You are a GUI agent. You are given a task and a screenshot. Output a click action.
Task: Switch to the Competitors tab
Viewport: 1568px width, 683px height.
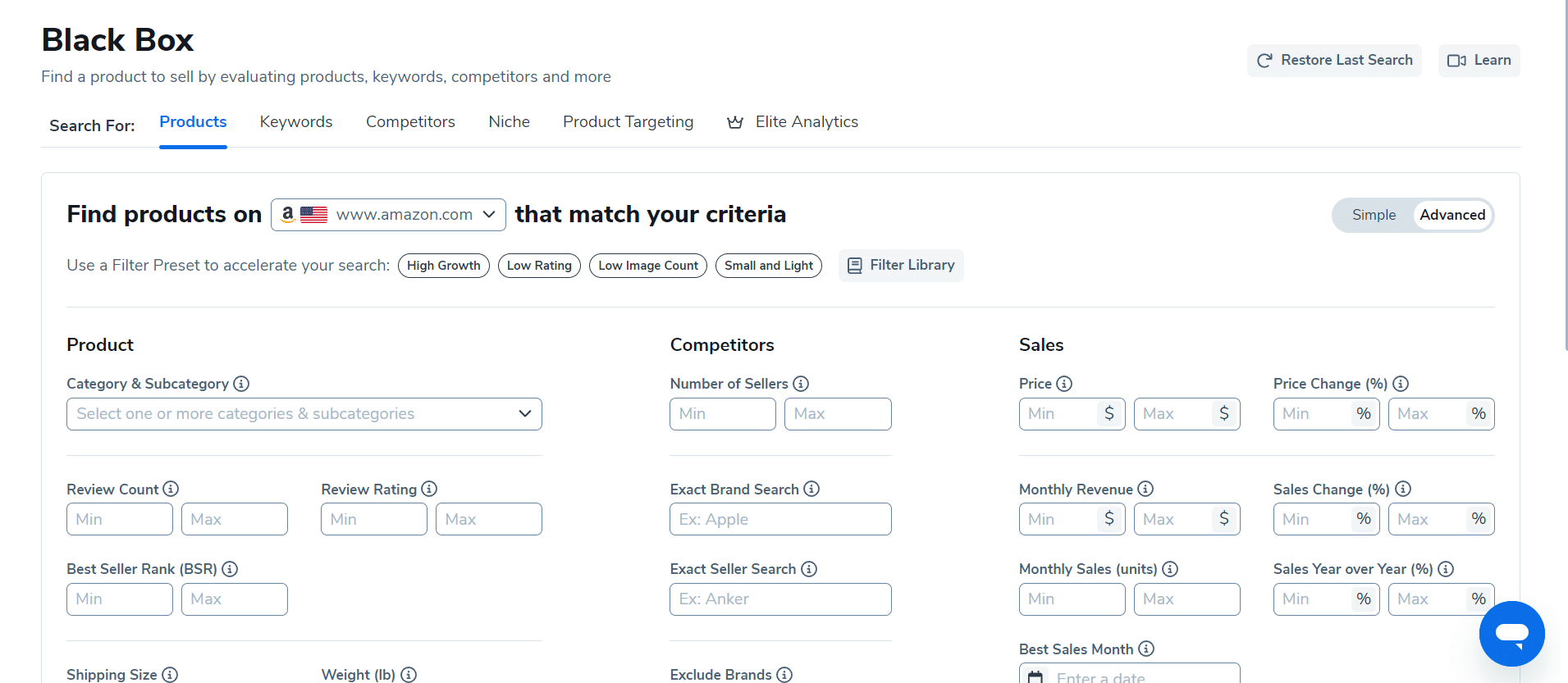coord(410,122)
